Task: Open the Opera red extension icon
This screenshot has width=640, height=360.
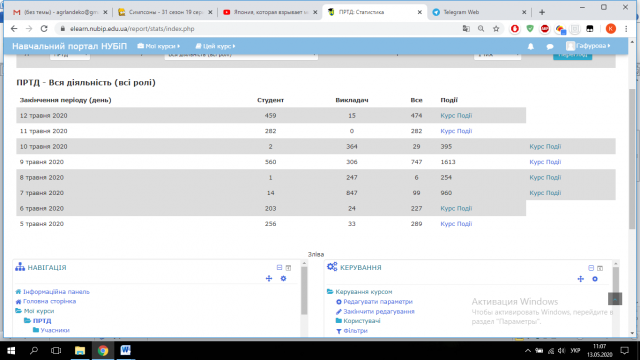Action: (x=515, y=29)
